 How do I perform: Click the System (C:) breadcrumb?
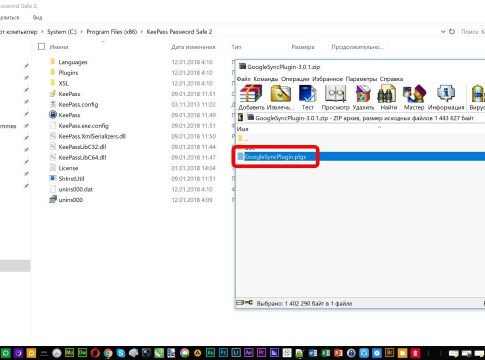coord(62,32)
